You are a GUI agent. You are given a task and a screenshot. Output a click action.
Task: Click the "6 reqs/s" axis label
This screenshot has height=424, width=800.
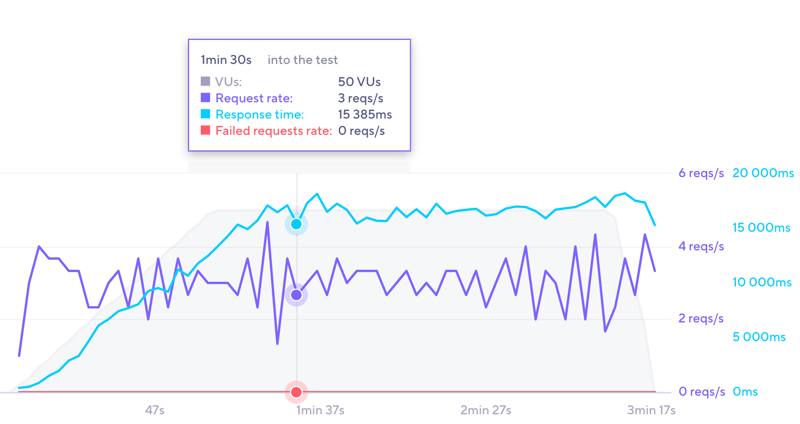(x=701, y=173)
